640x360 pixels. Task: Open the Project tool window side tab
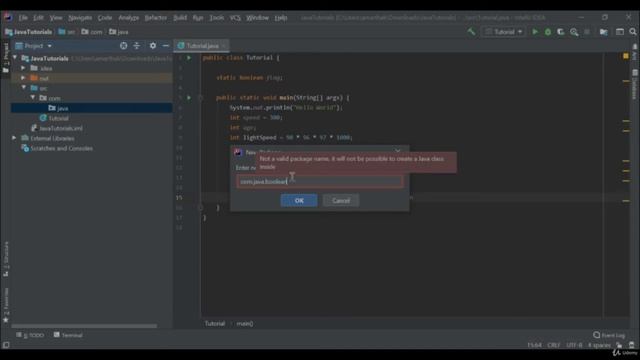pyautogui.click(x=6, y=58)
